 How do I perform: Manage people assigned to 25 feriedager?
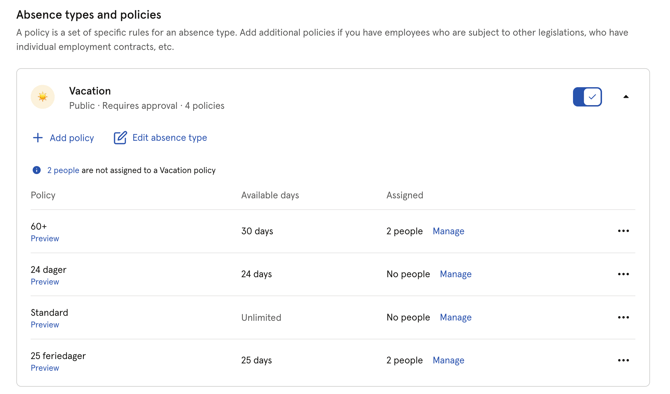(x=448, y=361)
